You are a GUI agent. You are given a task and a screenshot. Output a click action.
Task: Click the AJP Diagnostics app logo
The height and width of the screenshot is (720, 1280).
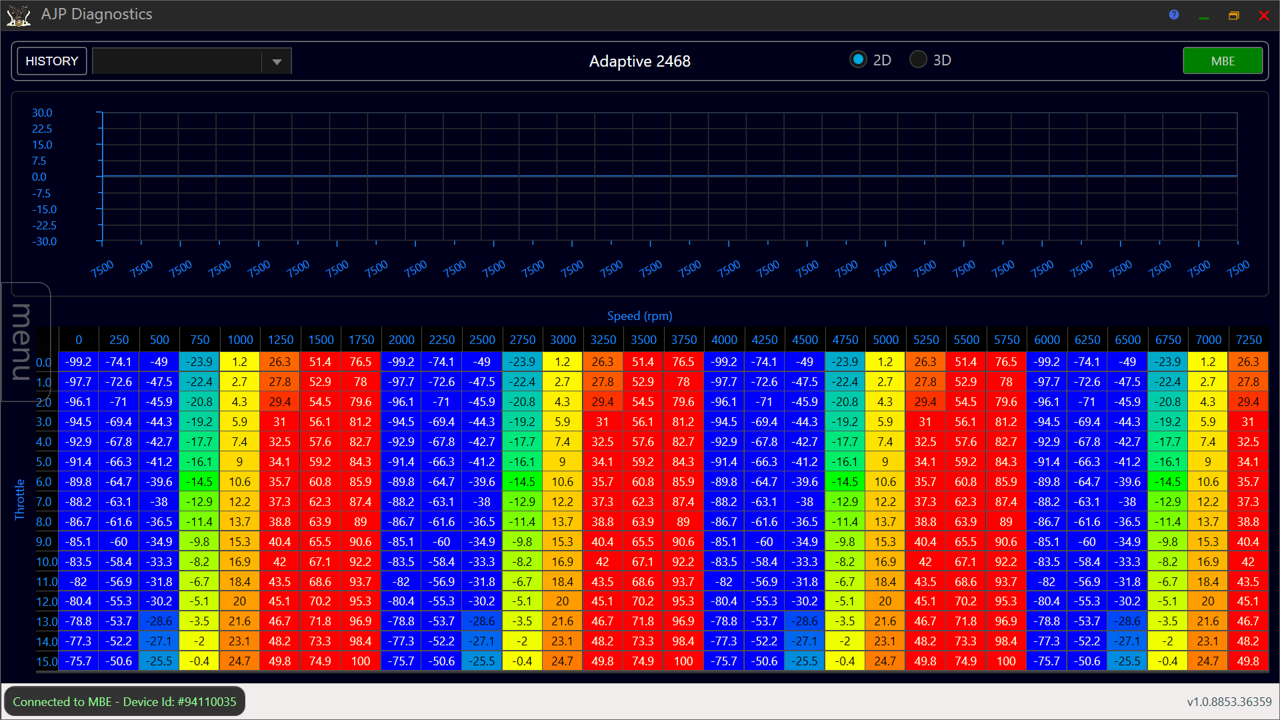point(18,15)
